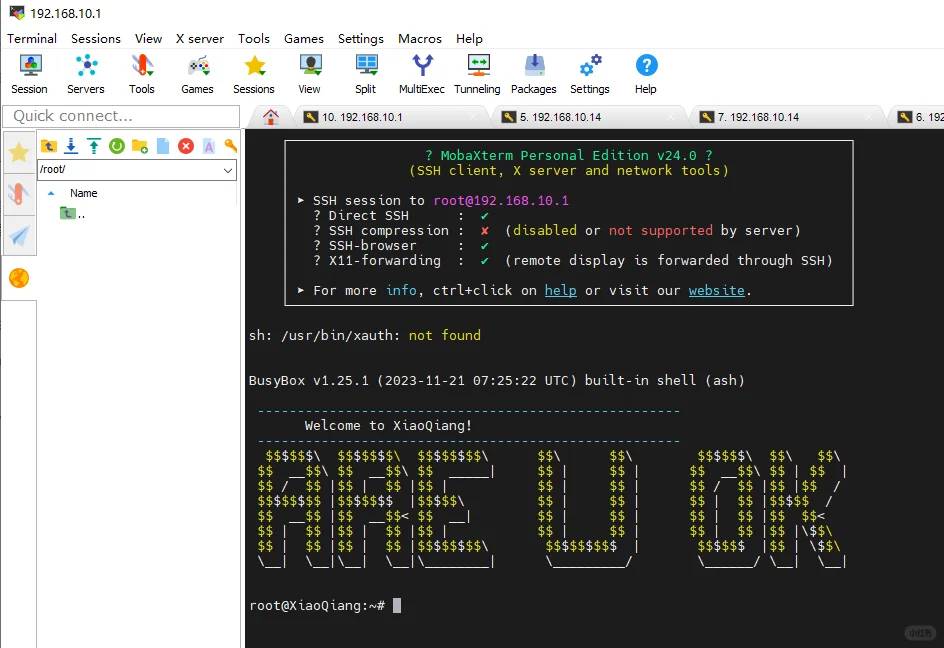Open the Terminal menu

[x=32, y=39]
